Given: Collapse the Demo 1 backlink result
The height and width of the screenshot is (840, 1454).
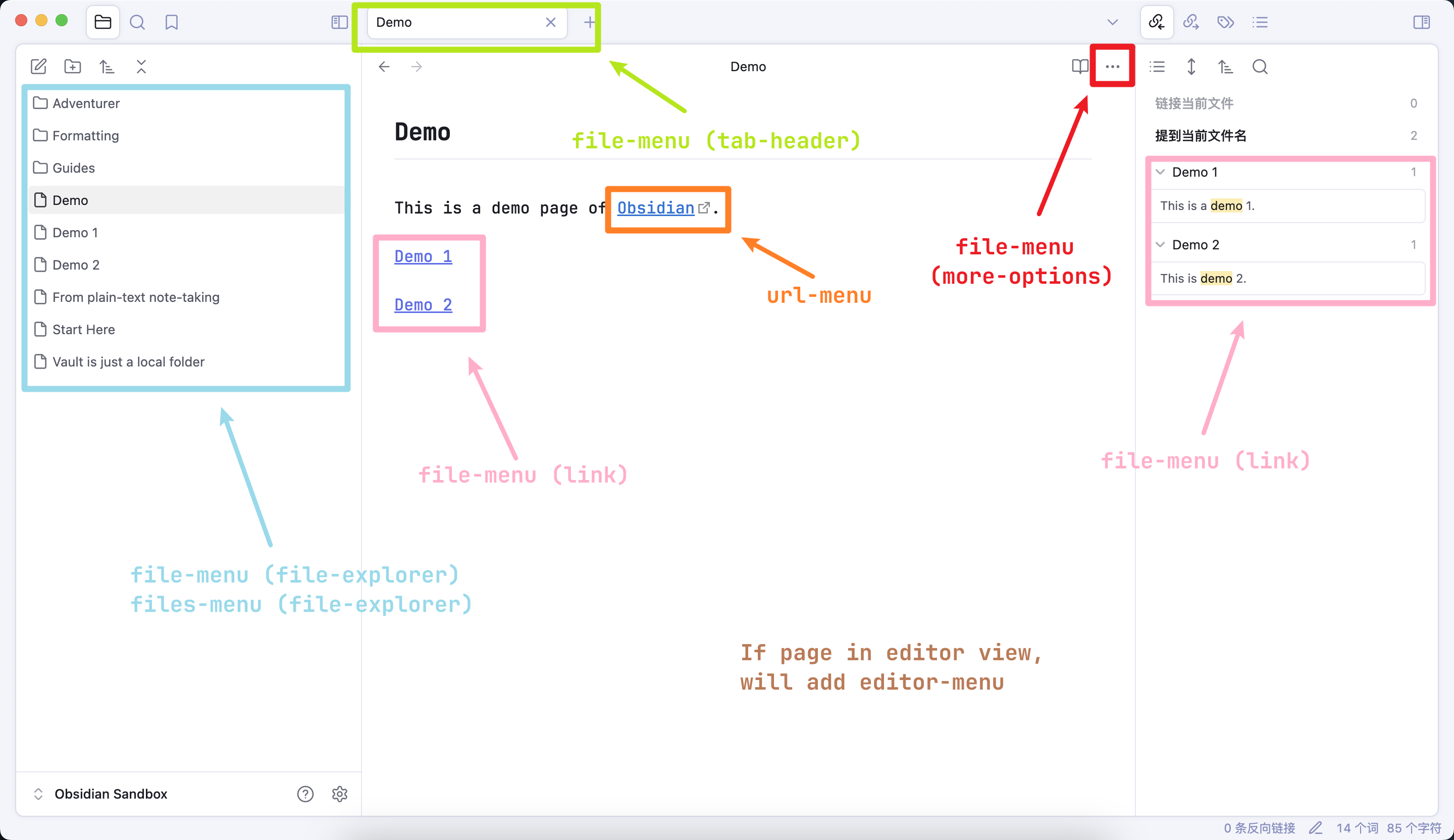Looking at the screenshot, I should coord(1160,172).
